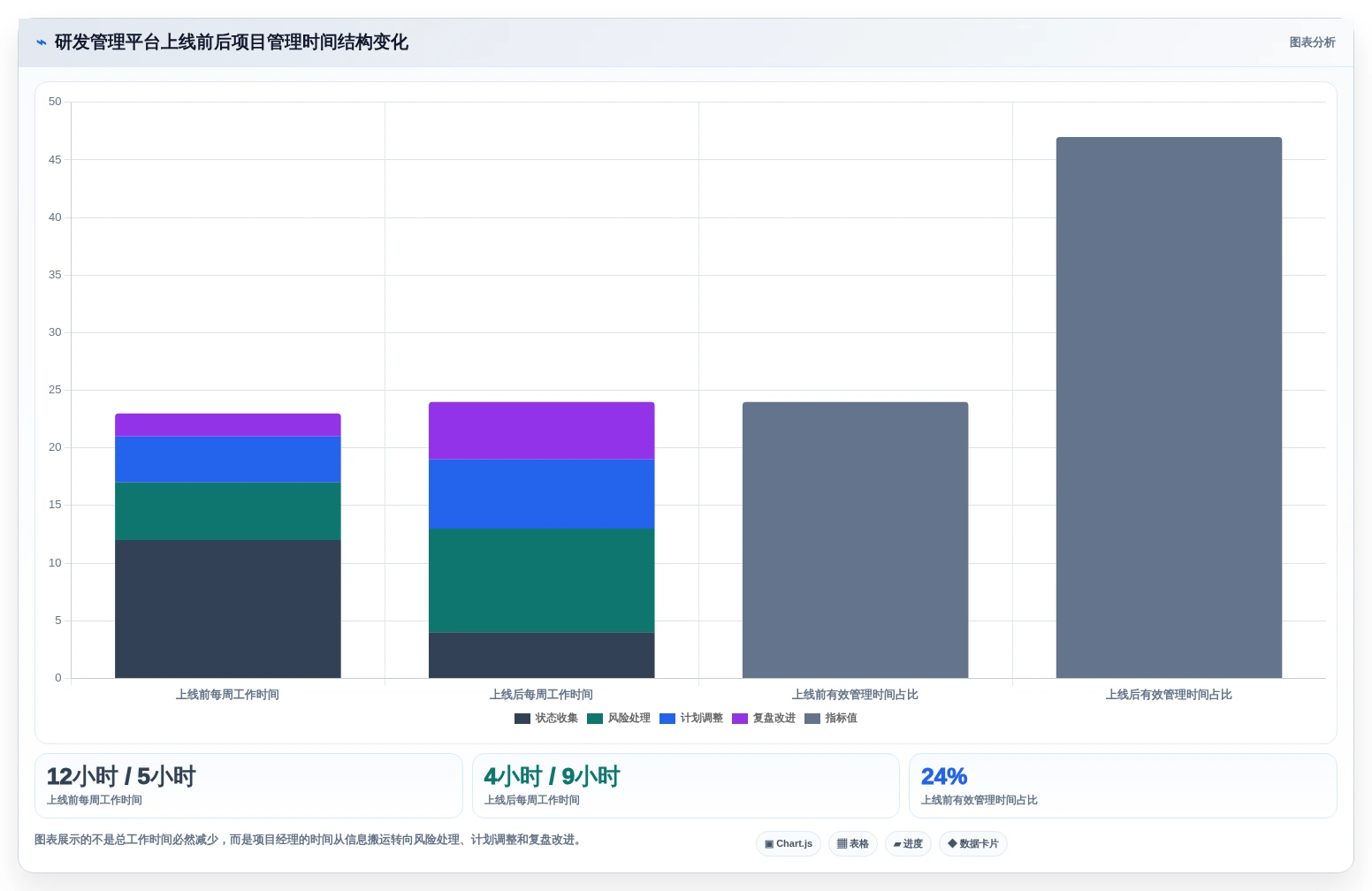1372x891 pixels.
Task: Click the gray 上线前有效管理时间占比 bar
Action: [x=856, y=540]
